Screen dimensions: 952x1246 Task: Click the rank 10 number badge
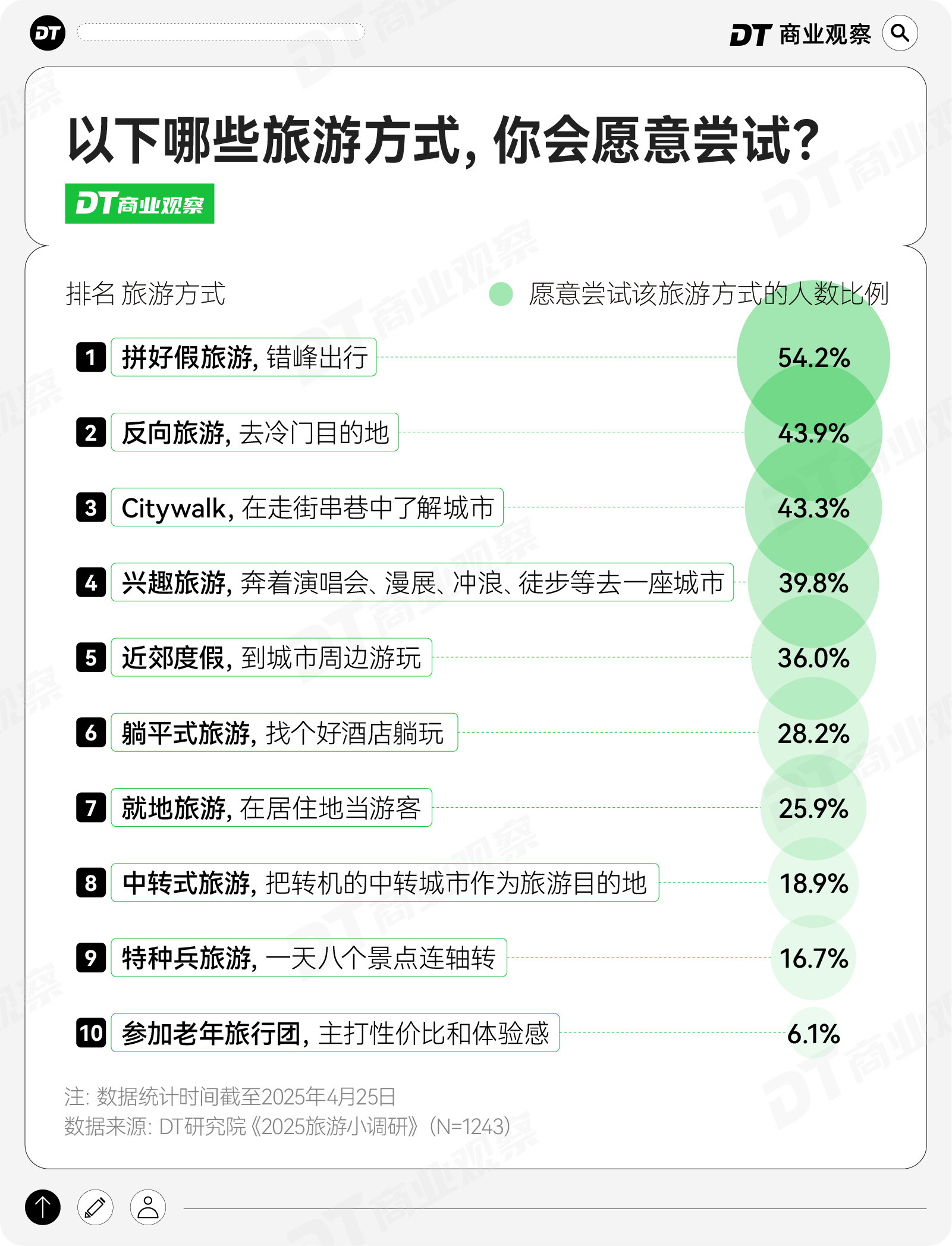(91, 1033)
